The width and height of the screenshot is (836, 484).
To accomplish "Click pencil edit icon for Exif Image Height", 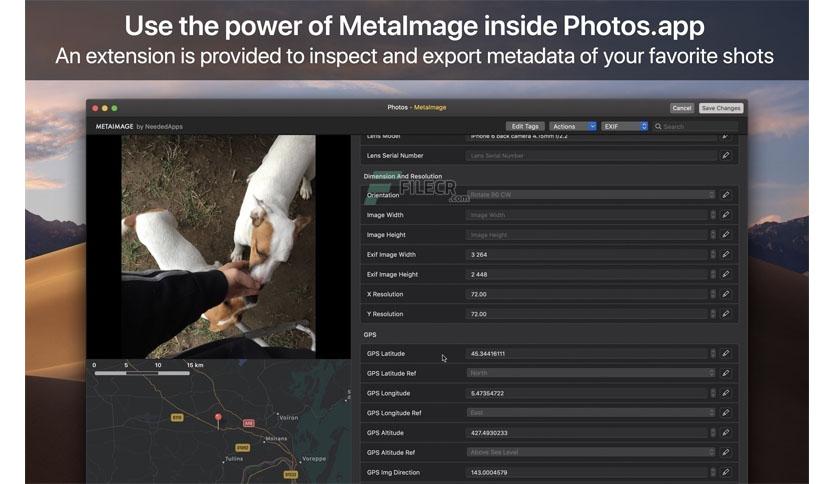I will coord(726,275).
